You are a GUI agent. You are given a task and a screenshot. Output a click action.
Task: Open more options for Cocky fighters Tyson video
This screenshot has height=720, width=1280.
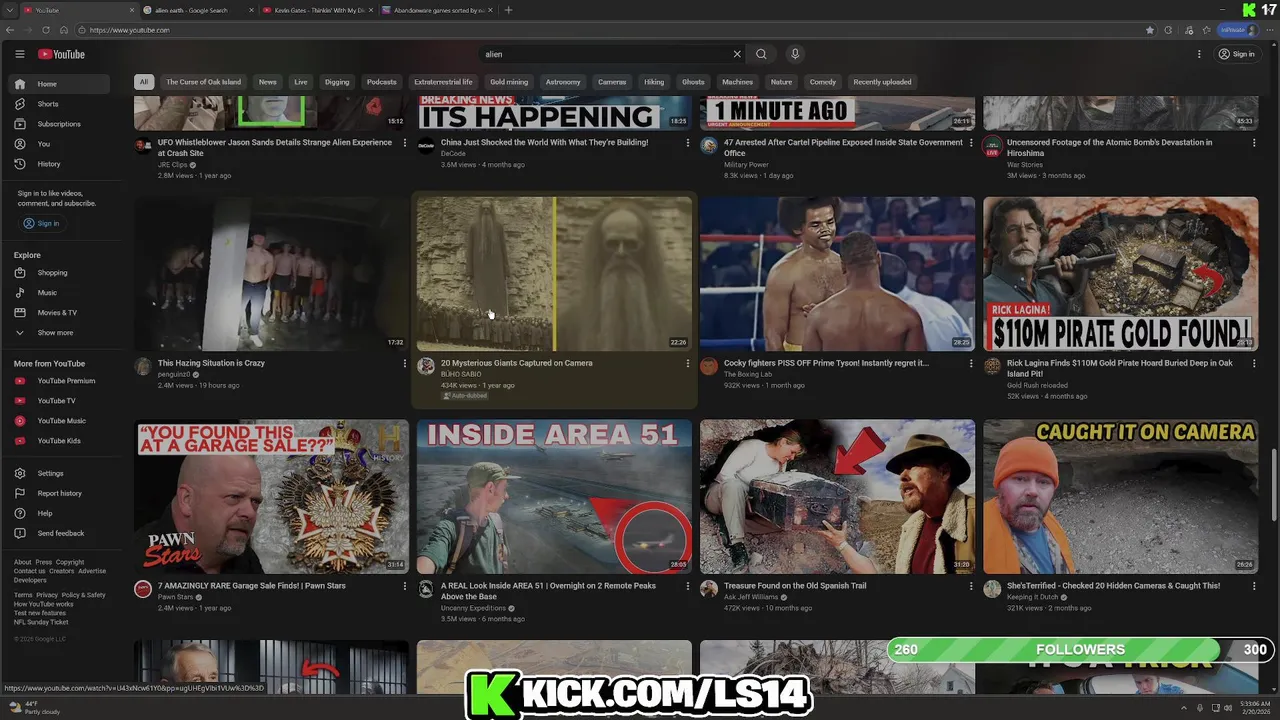970,364
